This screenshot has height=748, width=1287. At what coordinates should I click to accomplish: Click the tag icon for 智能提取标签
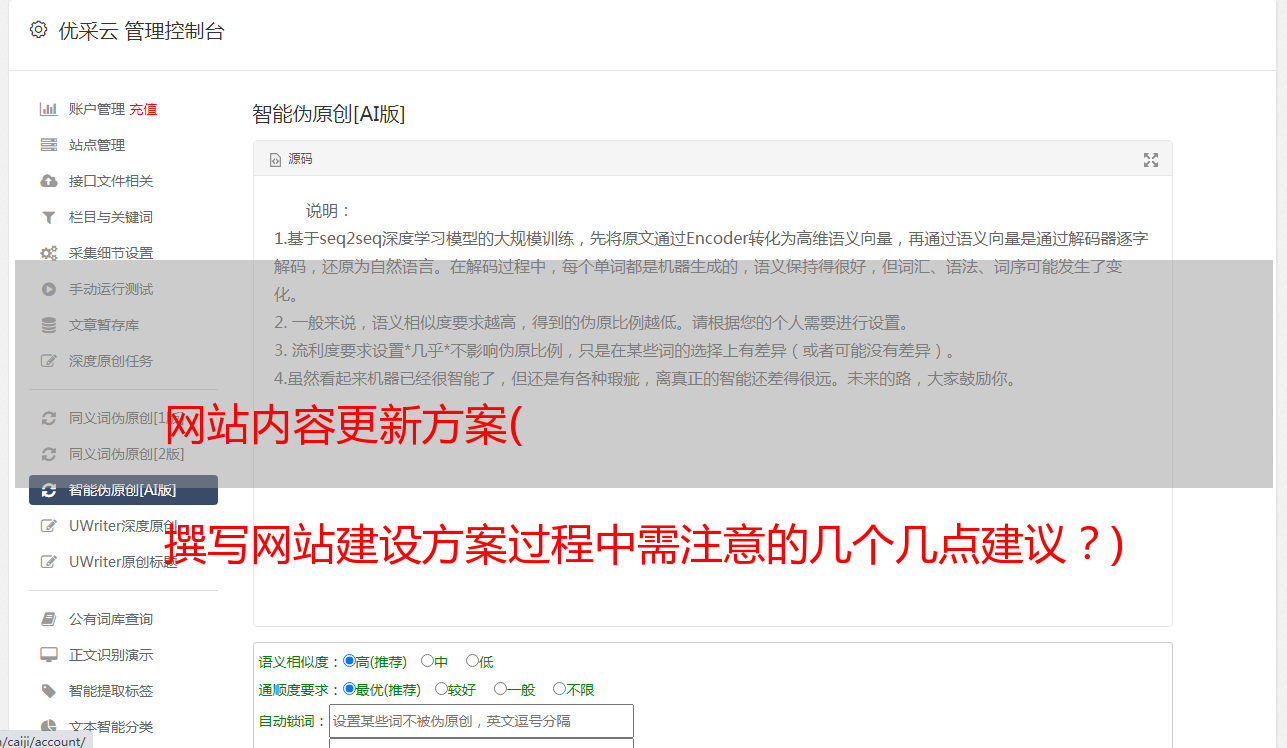pos(48,691)
